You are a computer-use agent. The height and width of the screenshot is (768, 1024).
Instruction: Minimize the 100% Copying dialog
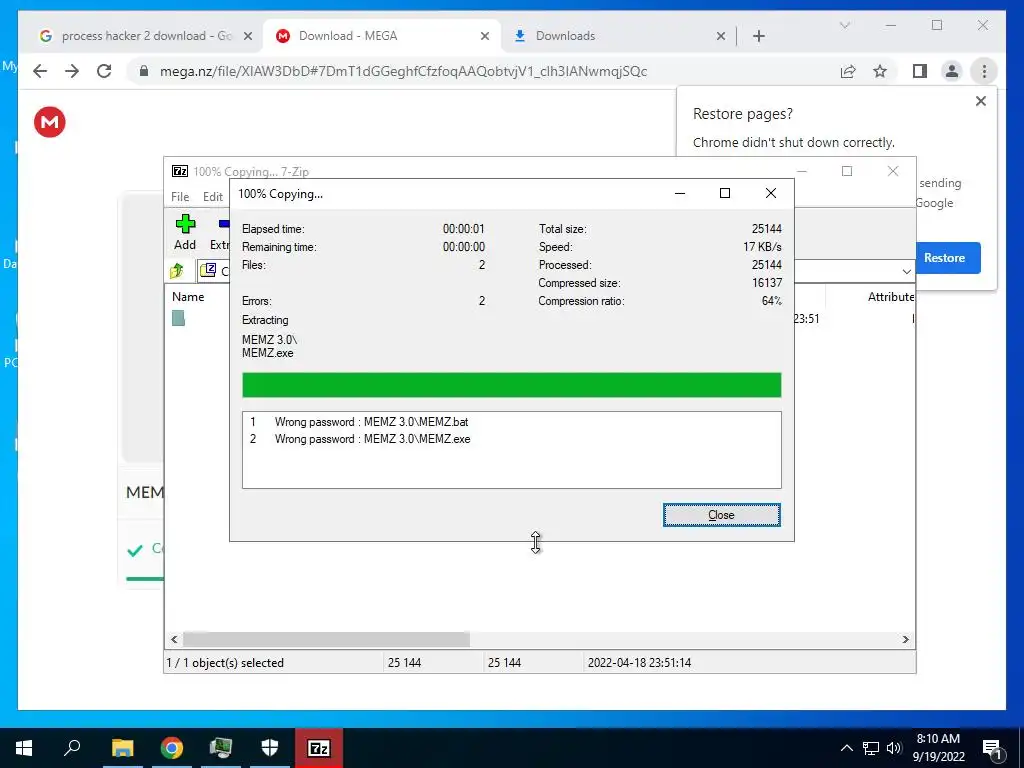tap(679, 193)
